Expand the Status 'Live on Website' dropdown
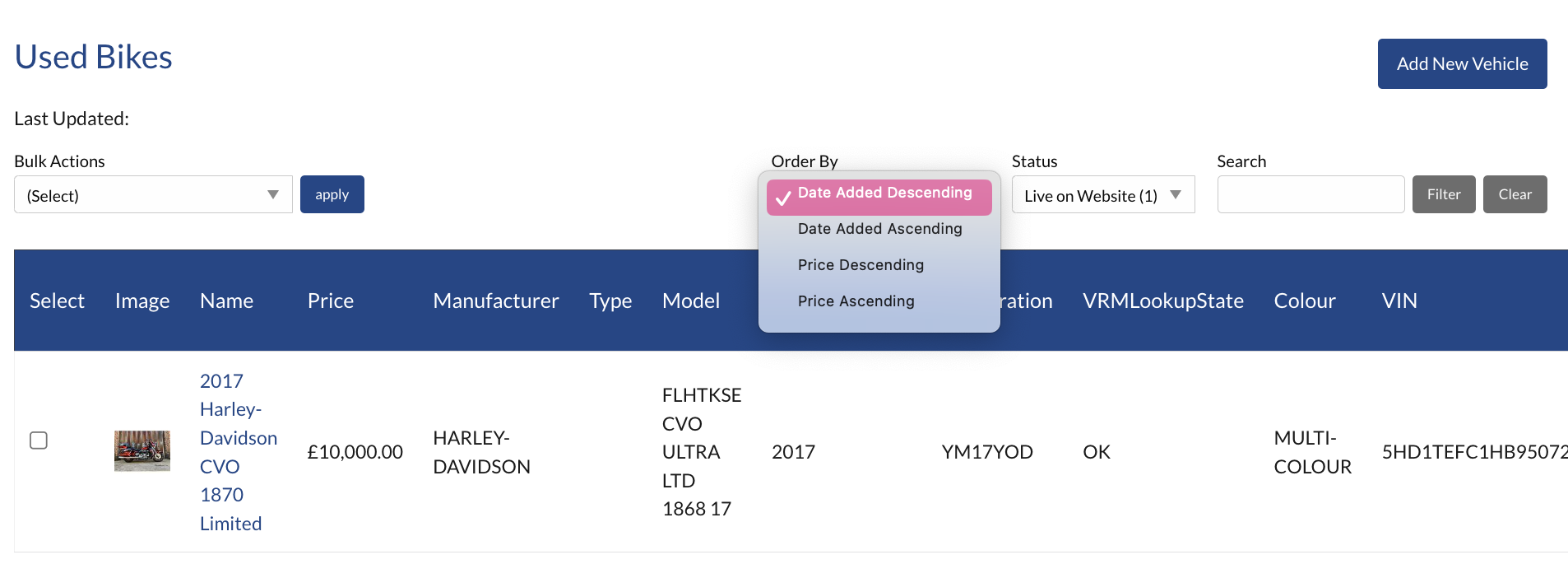 [1102, 194]
